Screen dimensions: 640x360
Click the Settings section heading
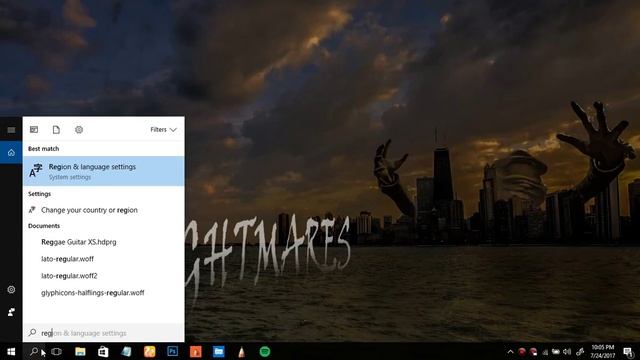39,194
